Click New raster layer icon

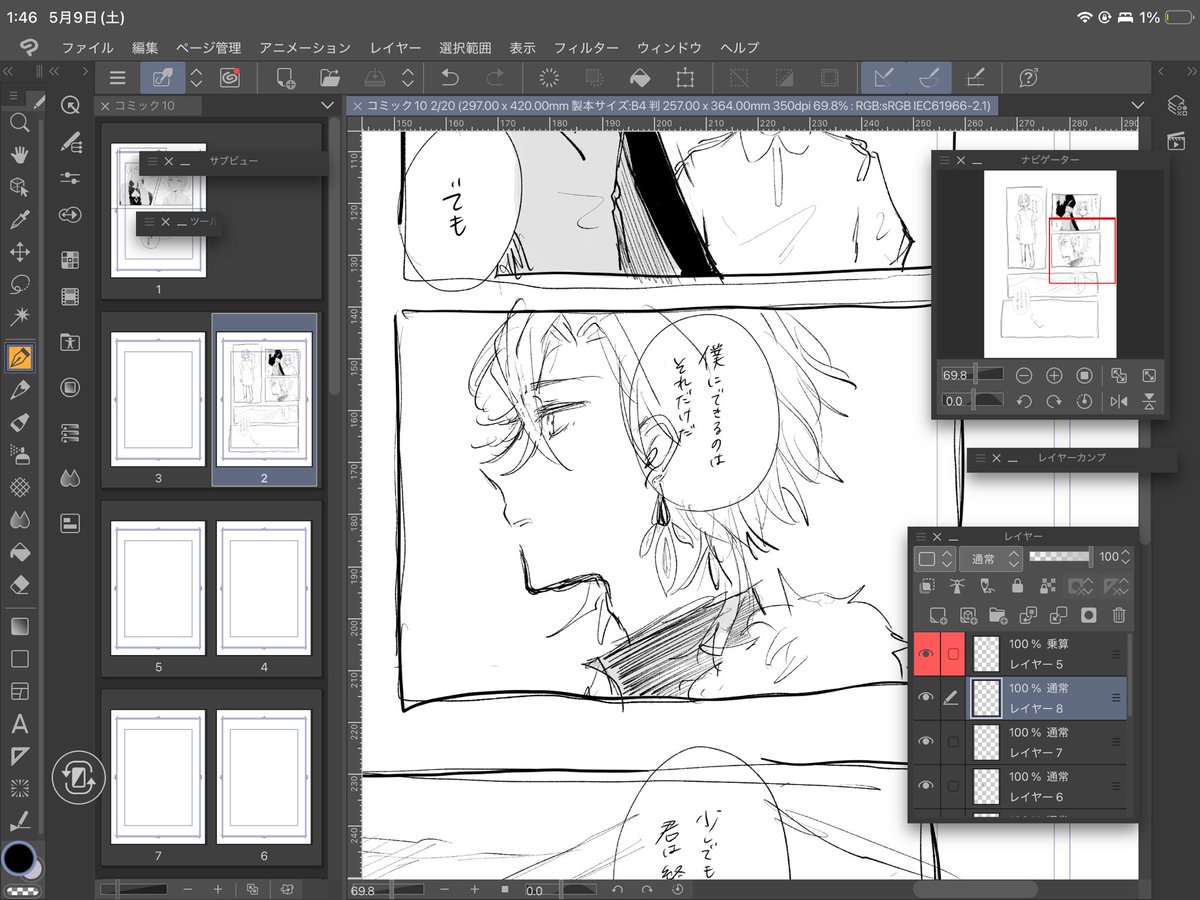pos(938,616)
